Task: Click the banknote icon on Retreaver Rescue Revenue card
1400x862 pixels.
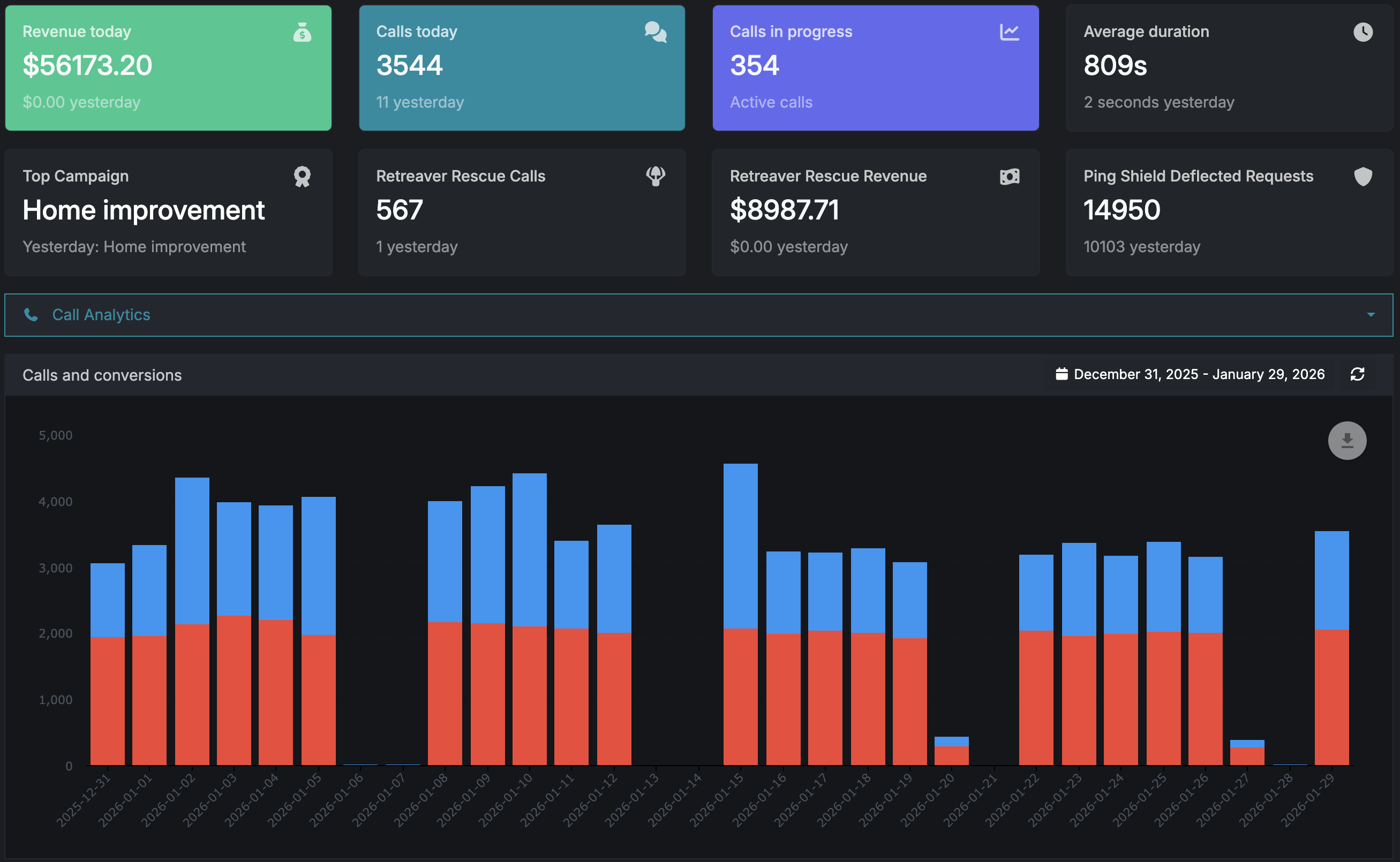Action: 1010,177
